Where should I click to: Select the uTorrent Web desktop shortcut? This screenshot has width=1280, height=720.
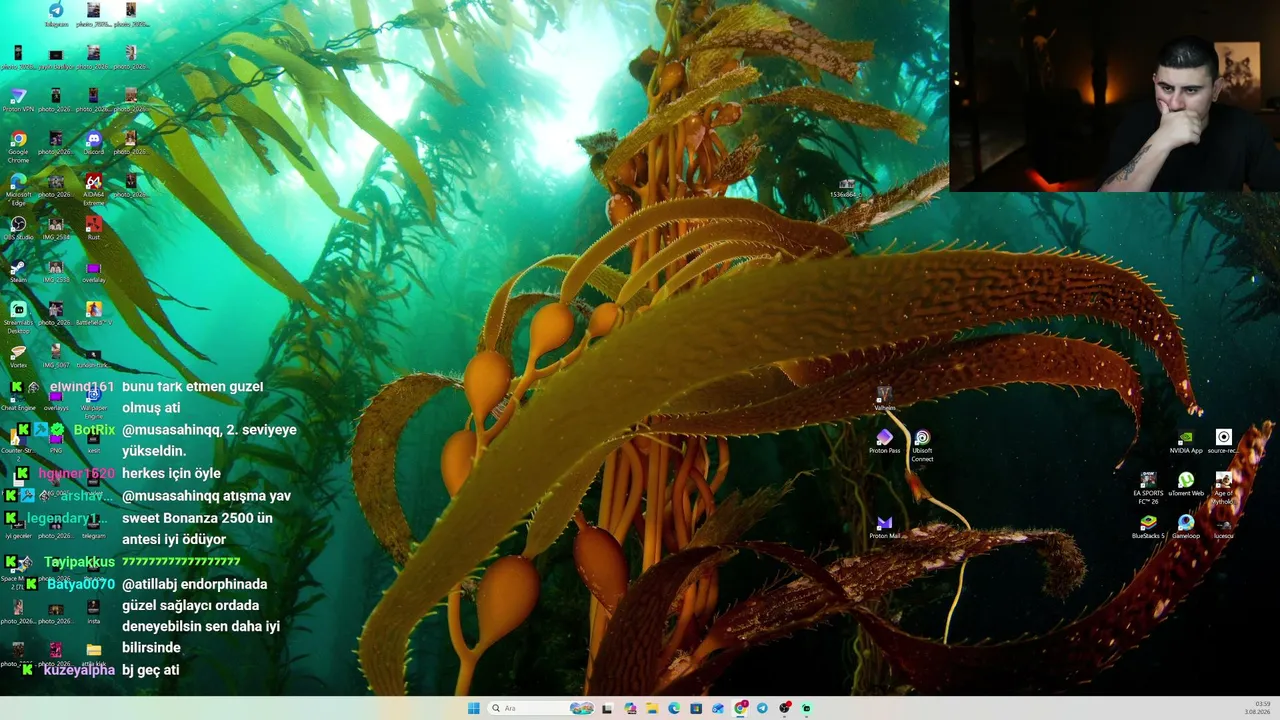click(x=1186, y=484)
